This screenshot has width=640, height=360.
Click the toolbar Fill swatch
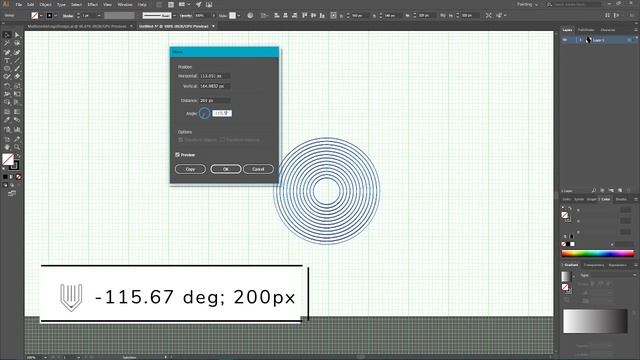tap(8, 159)
